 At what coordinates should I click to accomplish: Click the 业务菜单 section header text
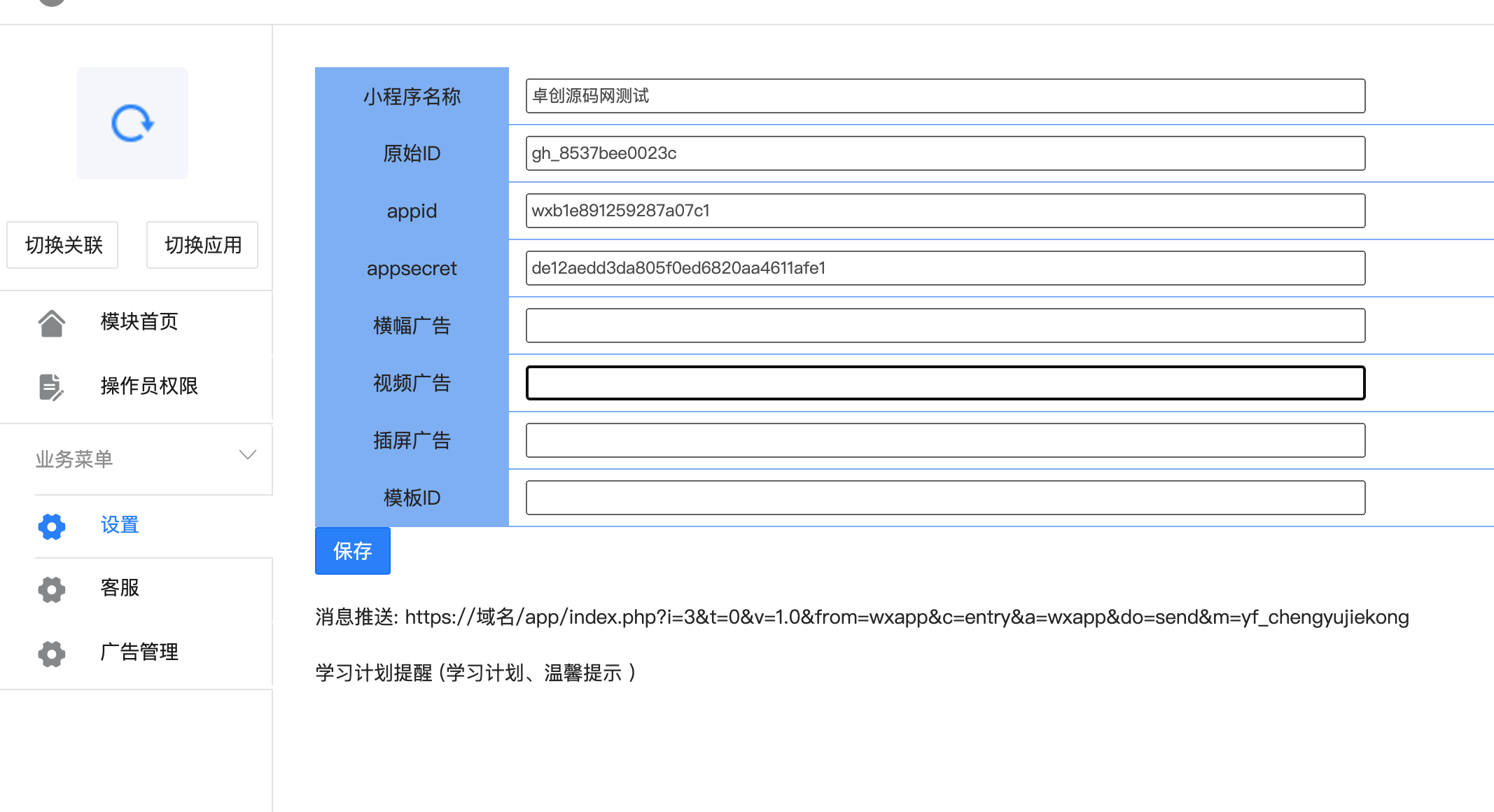click(74, 459)
